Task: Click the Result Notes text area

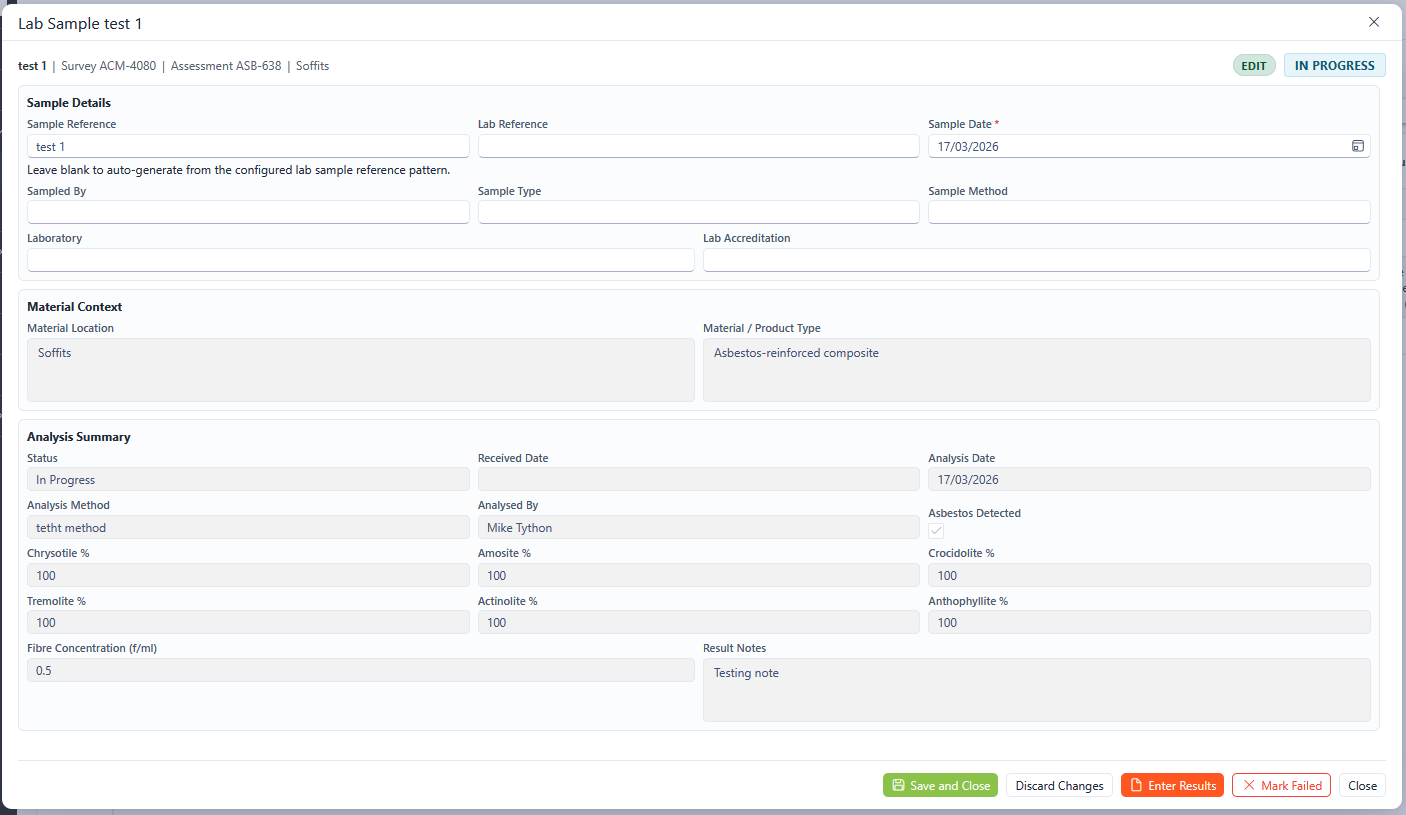Action: 1036,689
